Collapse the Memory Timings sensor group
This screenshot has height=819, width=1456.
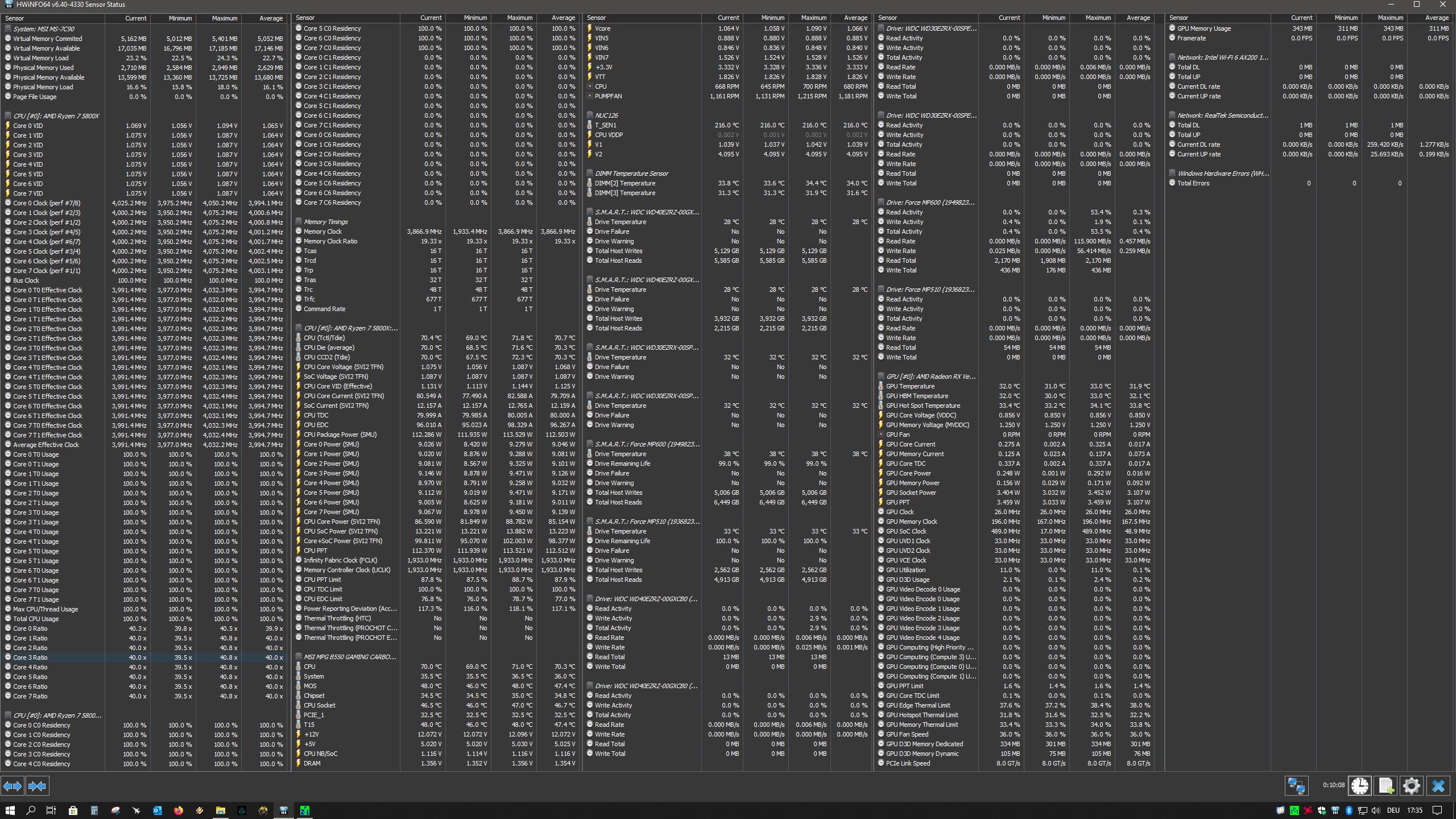[x=325, y=222]
